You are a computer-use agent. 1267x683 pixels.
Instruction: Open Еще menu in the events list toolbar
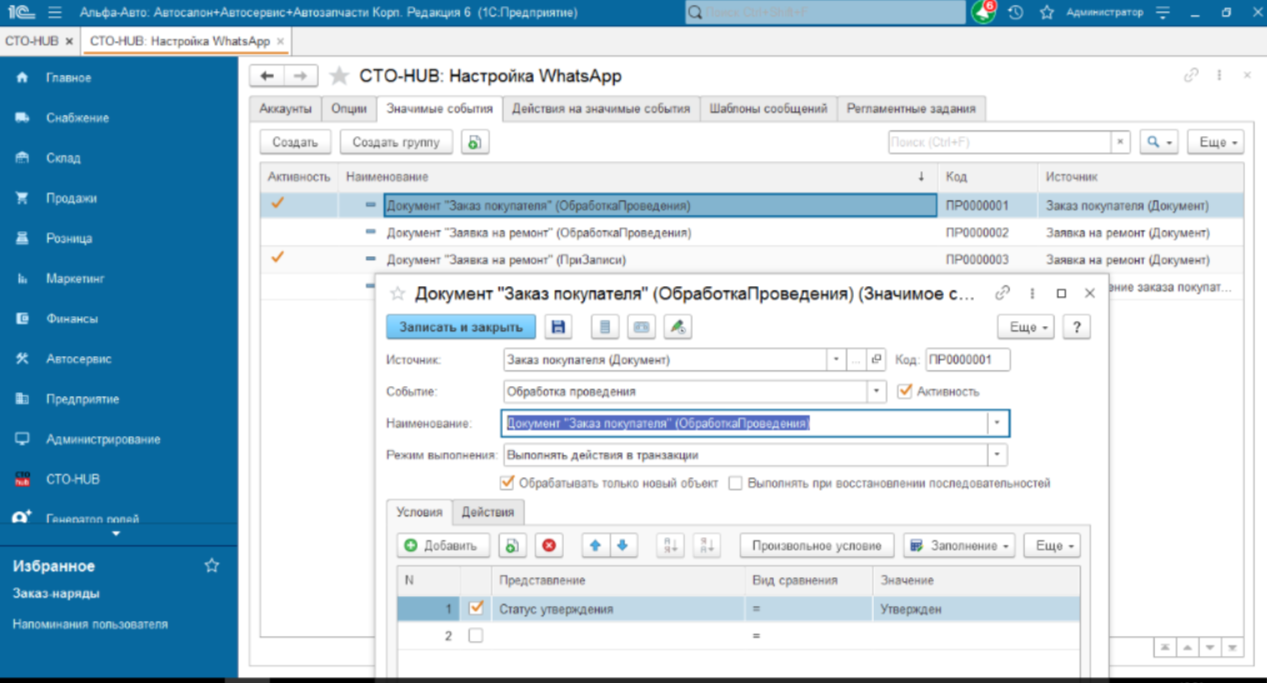(1216, 142)
